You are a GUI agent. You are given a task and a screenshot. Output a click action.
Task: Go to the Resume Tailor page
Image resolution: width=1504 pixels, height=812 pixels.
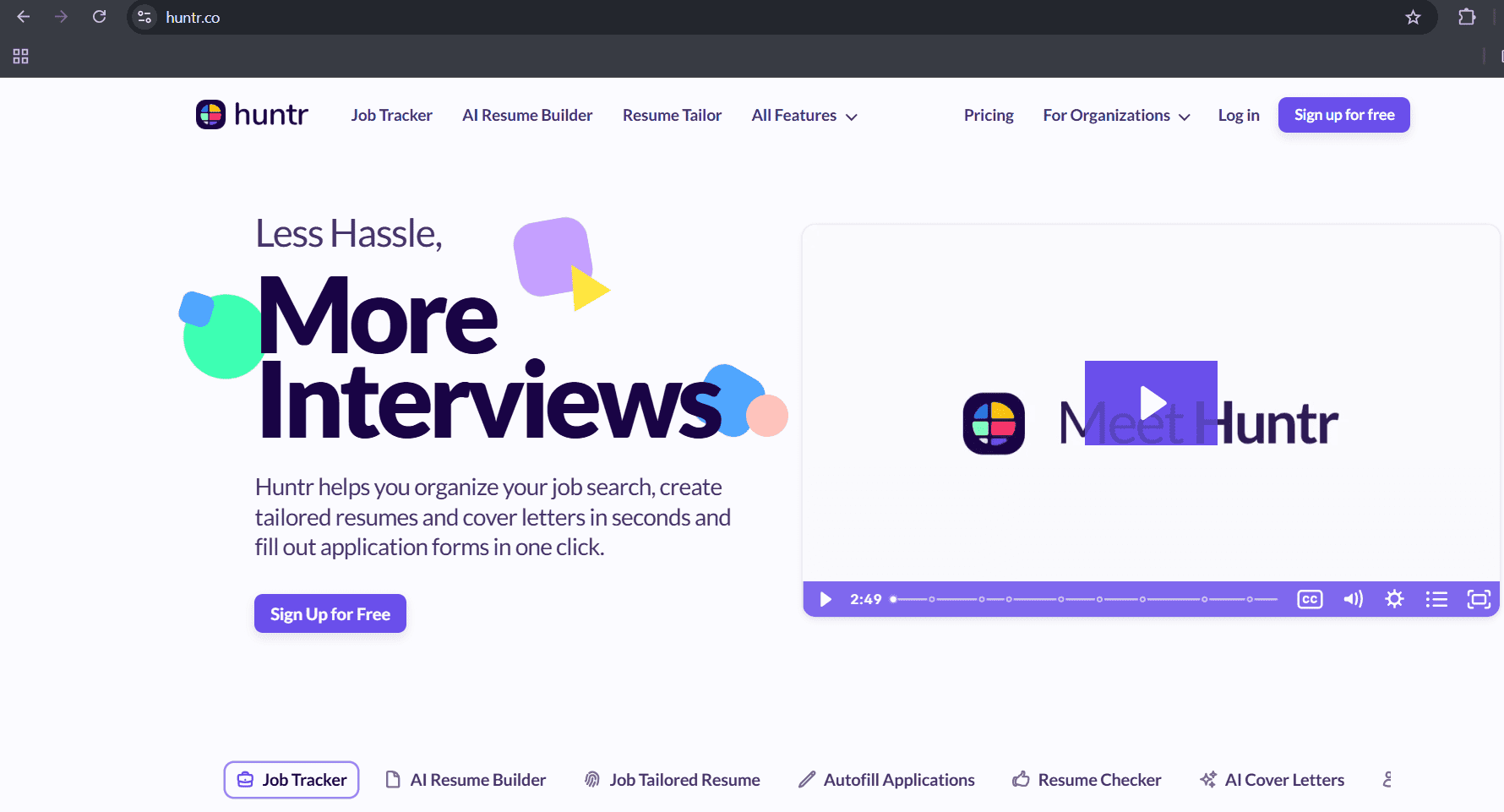click(x=672, y=115)
